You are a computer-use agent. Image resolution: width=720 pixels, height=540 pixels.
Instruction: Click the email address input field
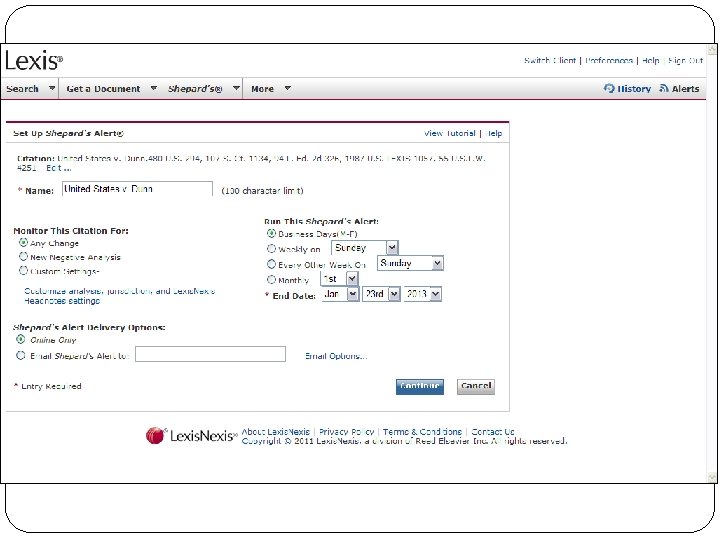[210, 354]
